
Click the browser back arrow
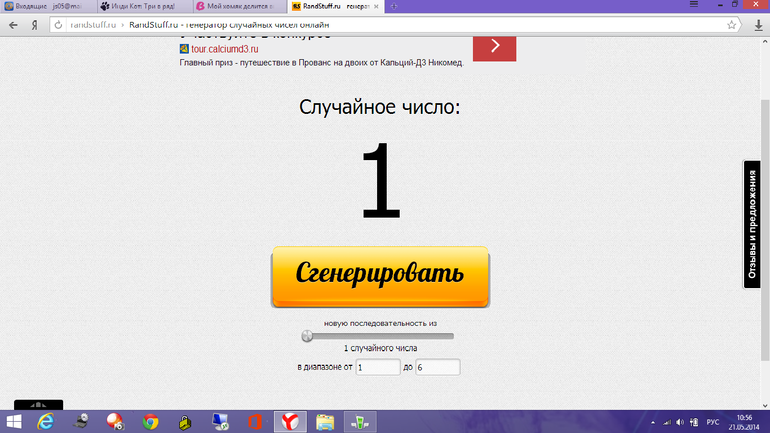14,25
